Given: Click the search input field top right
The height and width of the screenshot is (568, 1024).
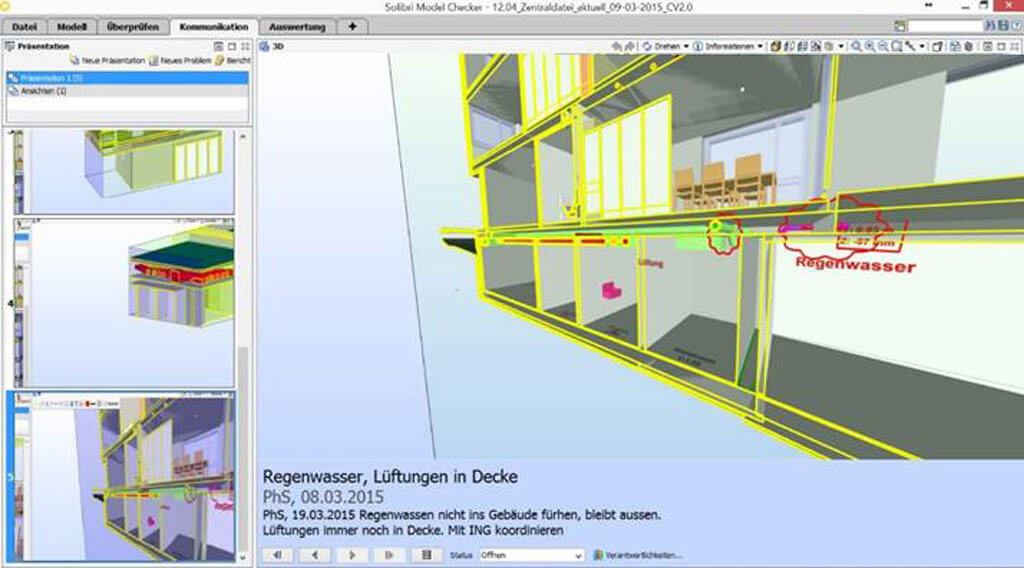Looking at the screenshot, I should point(945,25).
